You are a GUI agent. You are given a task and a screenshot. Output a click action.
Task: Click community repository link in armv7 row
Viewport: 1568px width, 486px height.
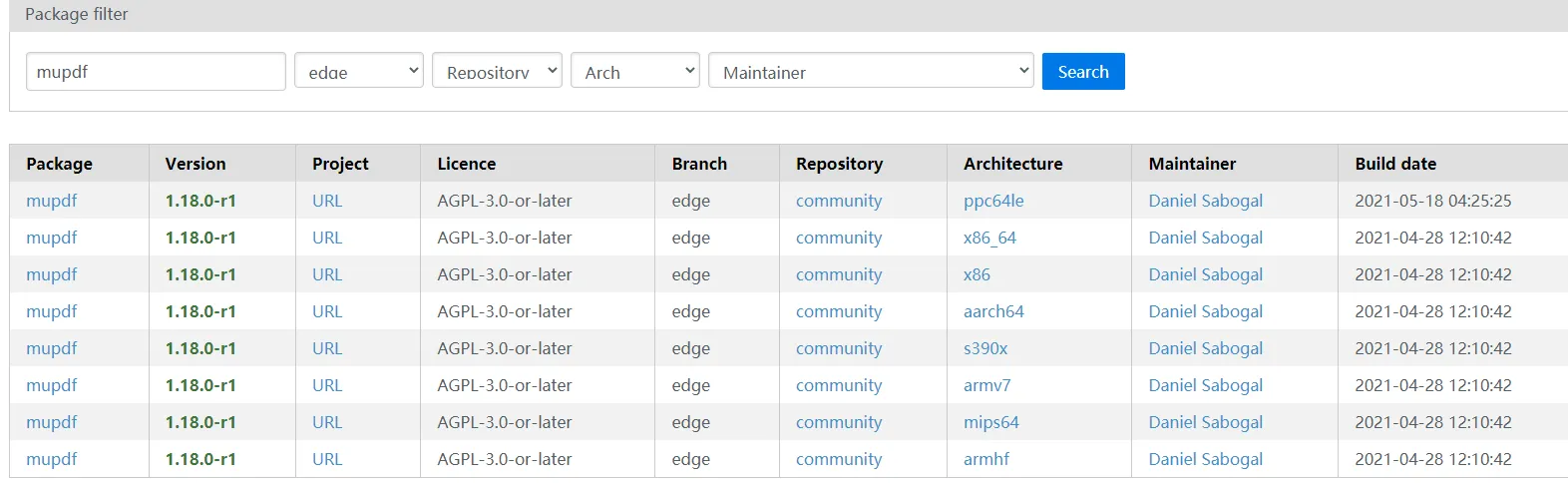(839, 385)
